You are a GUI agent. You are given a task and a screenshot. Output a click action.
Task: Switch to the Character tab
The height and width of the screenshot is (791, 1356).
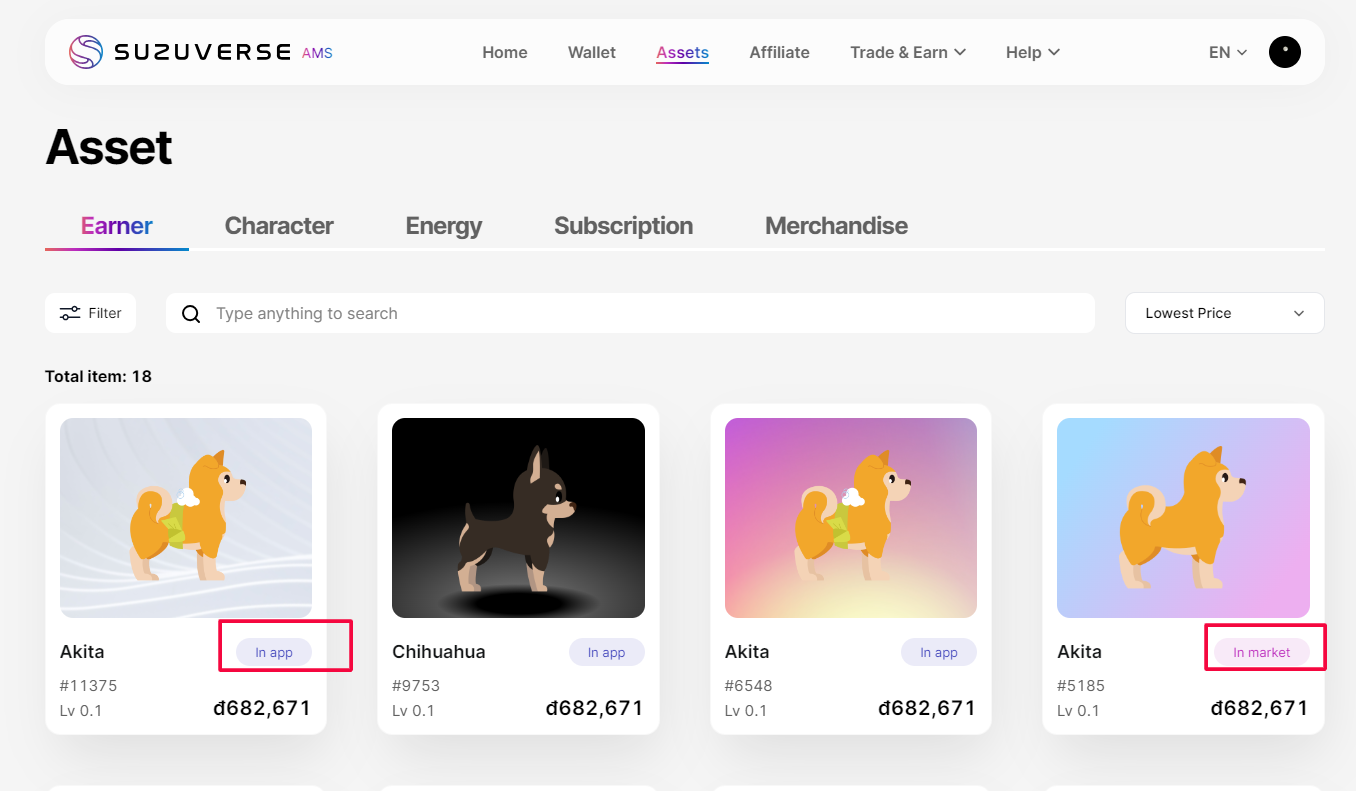click(x=279, y=225)
